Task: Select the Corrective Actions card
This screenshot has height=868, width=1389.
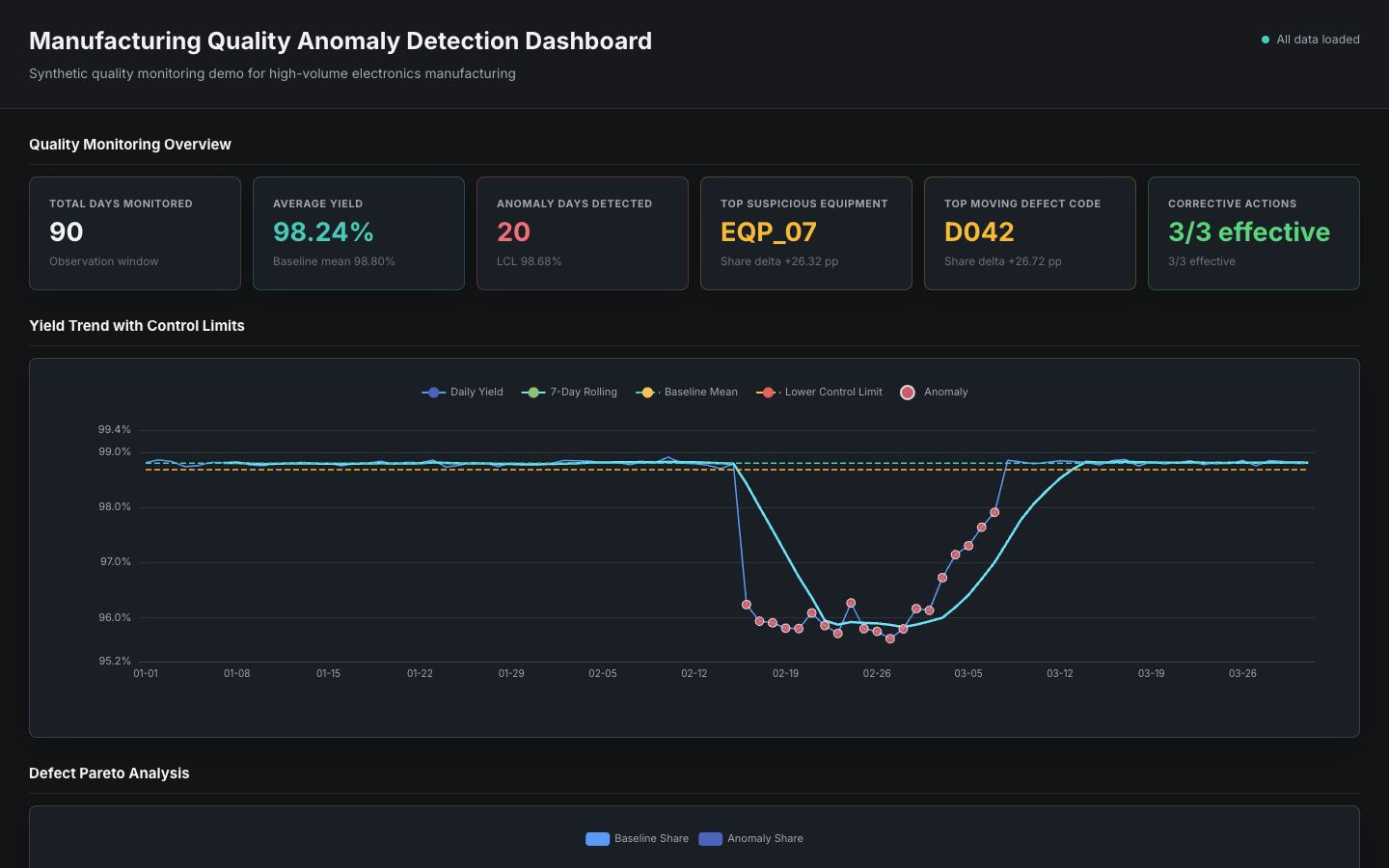Action: 1254,233
